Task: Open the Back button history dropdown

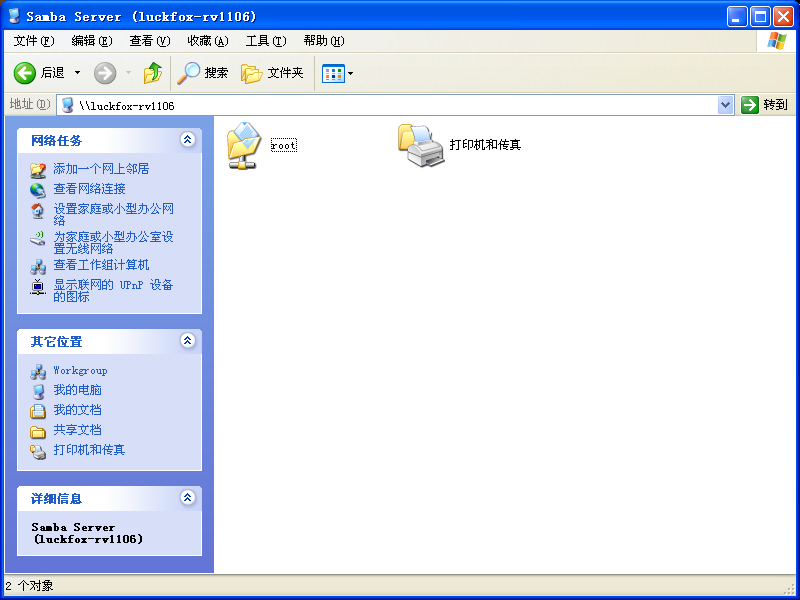Action: pos(78,73)
